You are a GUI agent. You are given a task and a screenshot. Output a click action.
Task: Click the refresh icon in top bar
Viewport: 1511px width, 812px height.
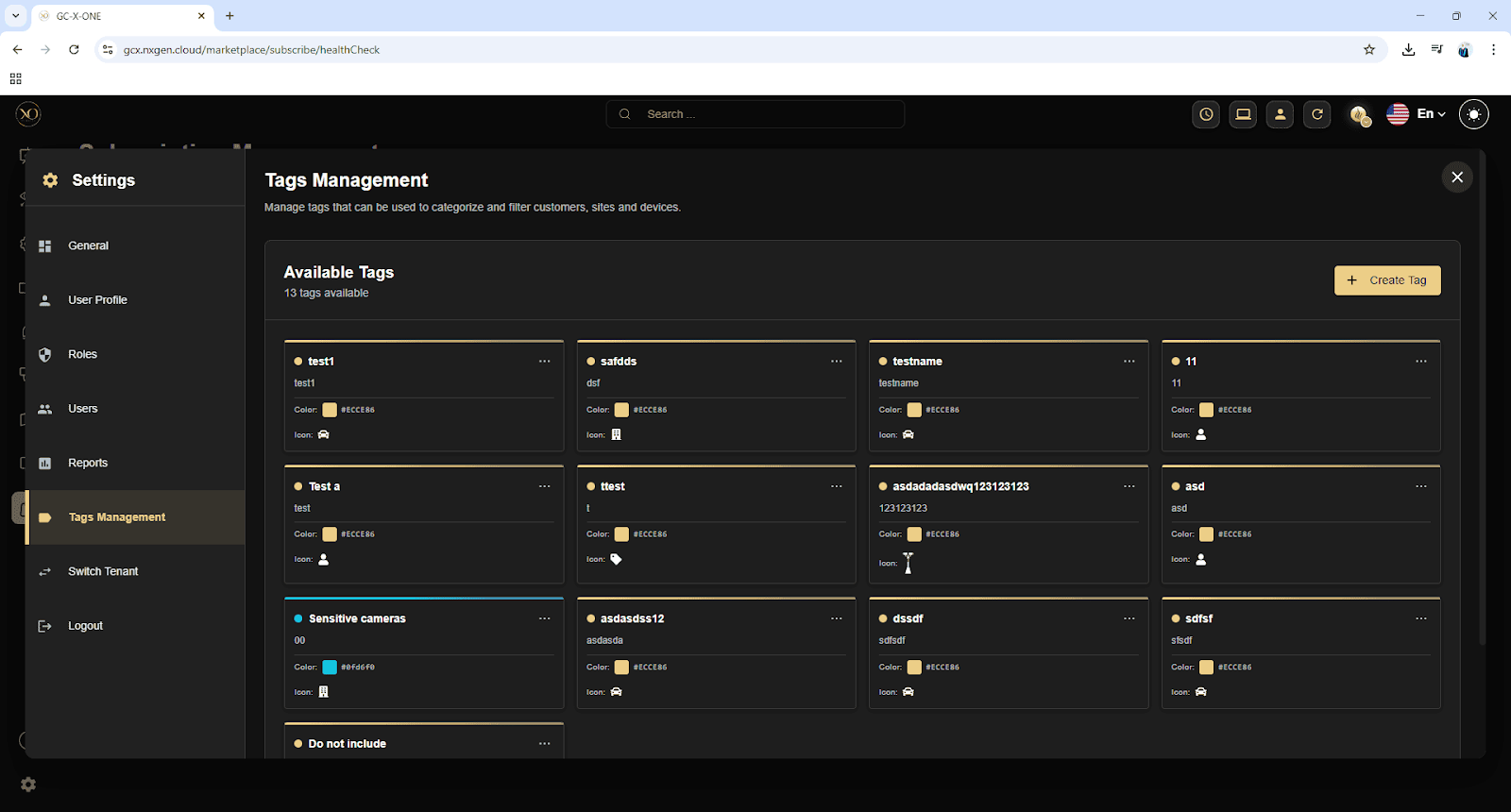click(x=1317, y=114)
